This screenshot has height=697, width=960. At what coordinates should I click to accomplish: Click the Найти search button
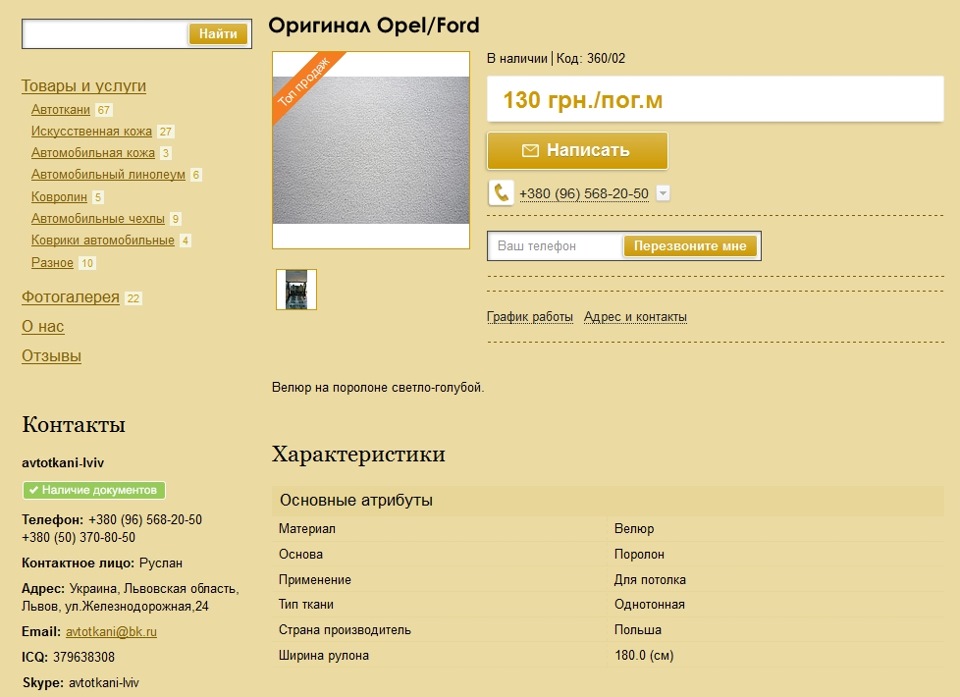[x=218, y=34]
